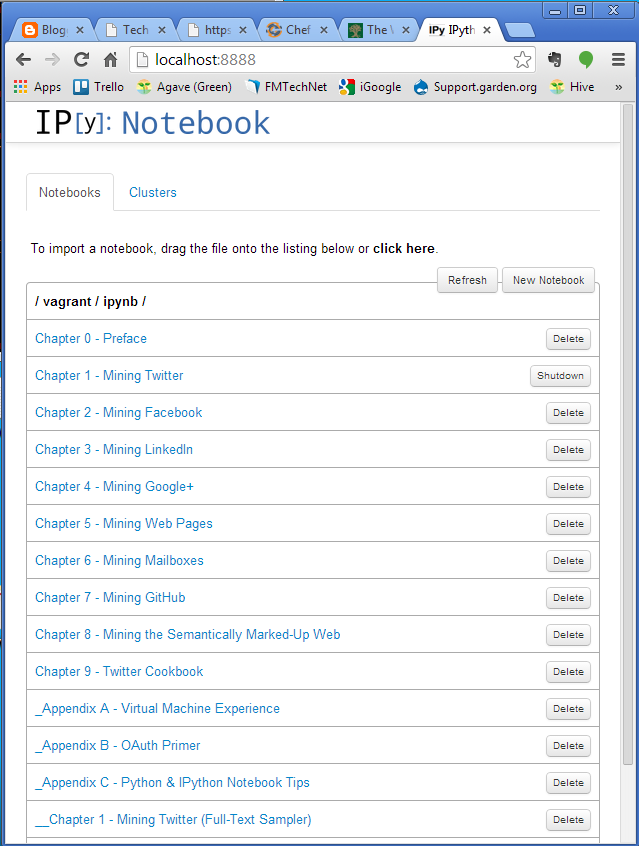Switch to the Blogger browser tab
The image size is (639, 846).
52,30
